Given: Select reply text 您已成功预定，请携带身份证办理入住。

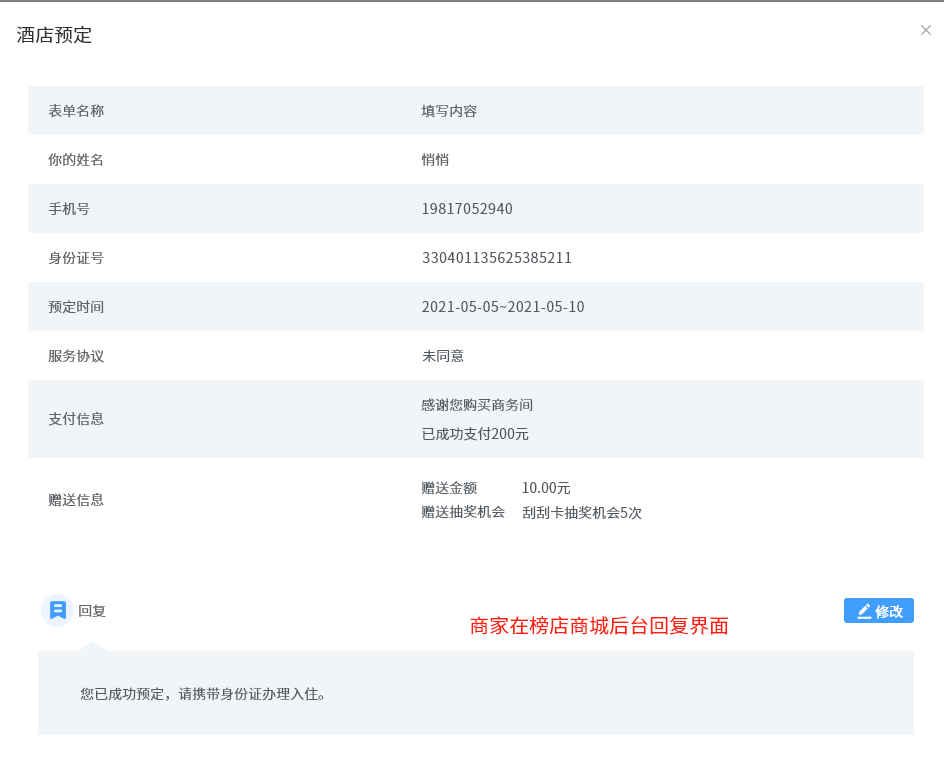Looking at the screenshot, I should click(x=203, y=694).
